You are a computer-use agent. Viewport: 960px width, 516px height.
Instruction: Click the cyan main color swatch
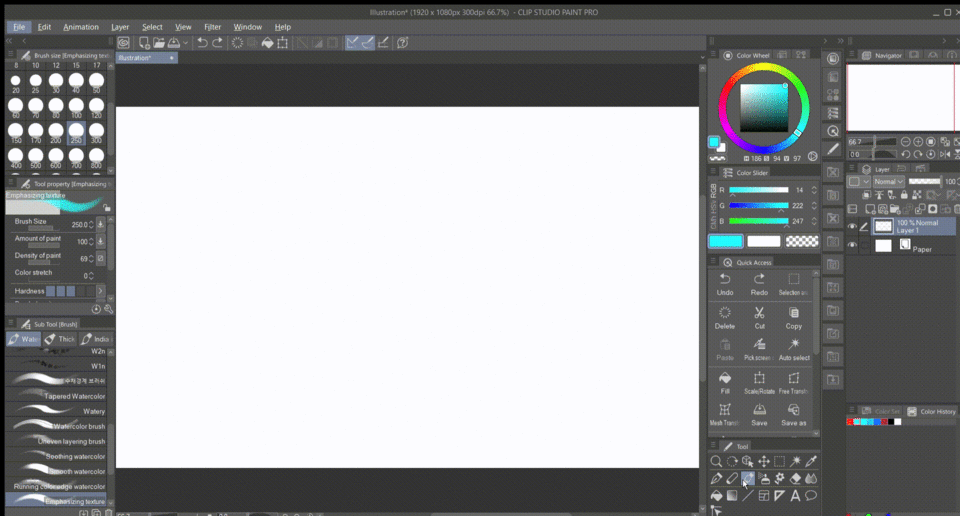coord(726,241)
